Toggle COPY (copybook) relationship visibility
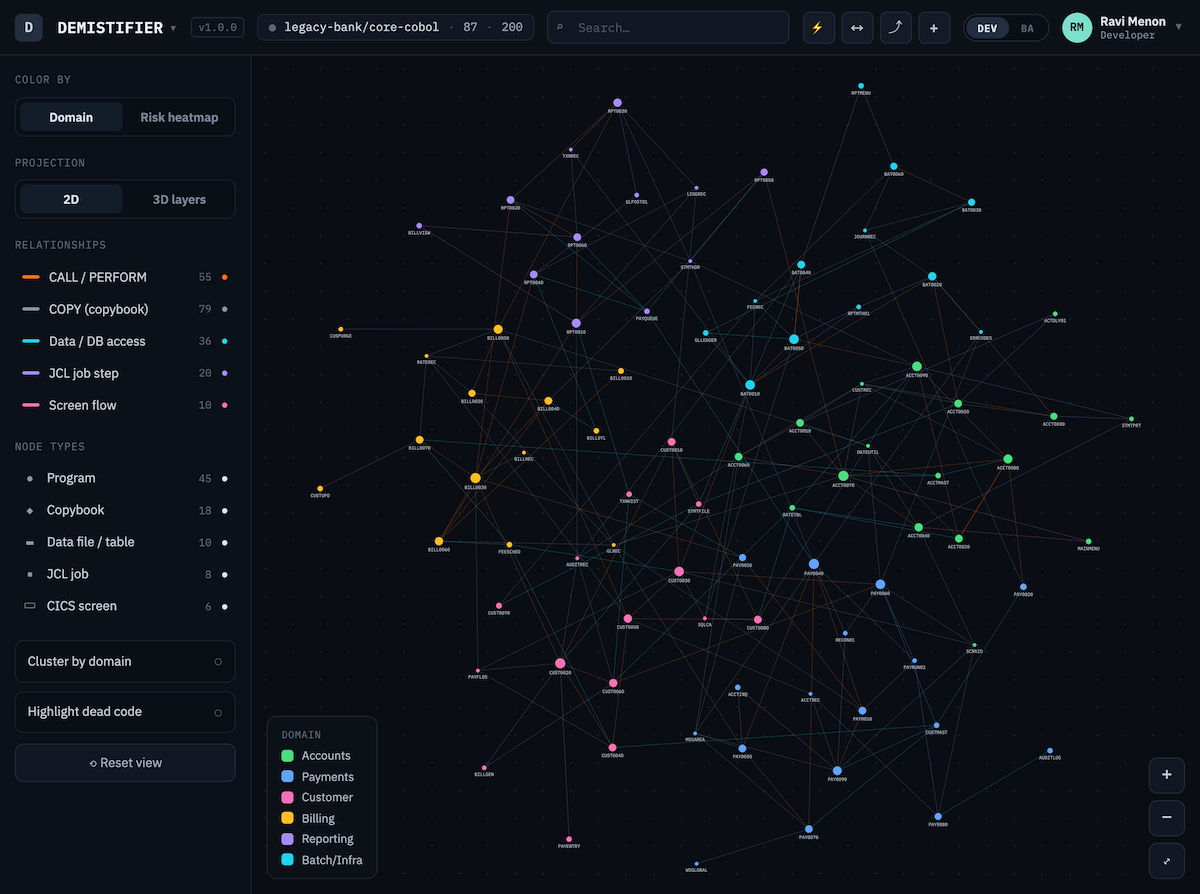This screenshot has width=1200, height=894. pos(125,309)
